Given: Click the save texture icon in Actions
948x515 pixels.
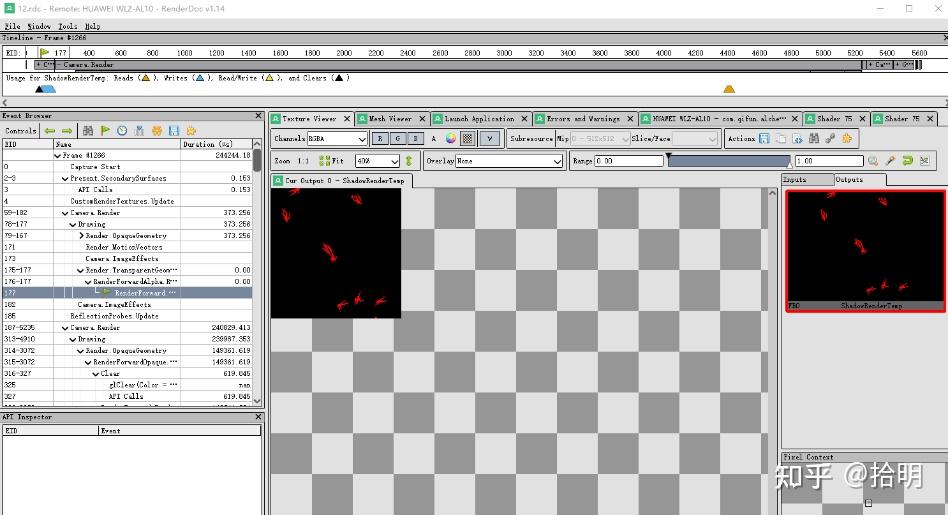Looking at the screenshot, I should coord(765,139).
